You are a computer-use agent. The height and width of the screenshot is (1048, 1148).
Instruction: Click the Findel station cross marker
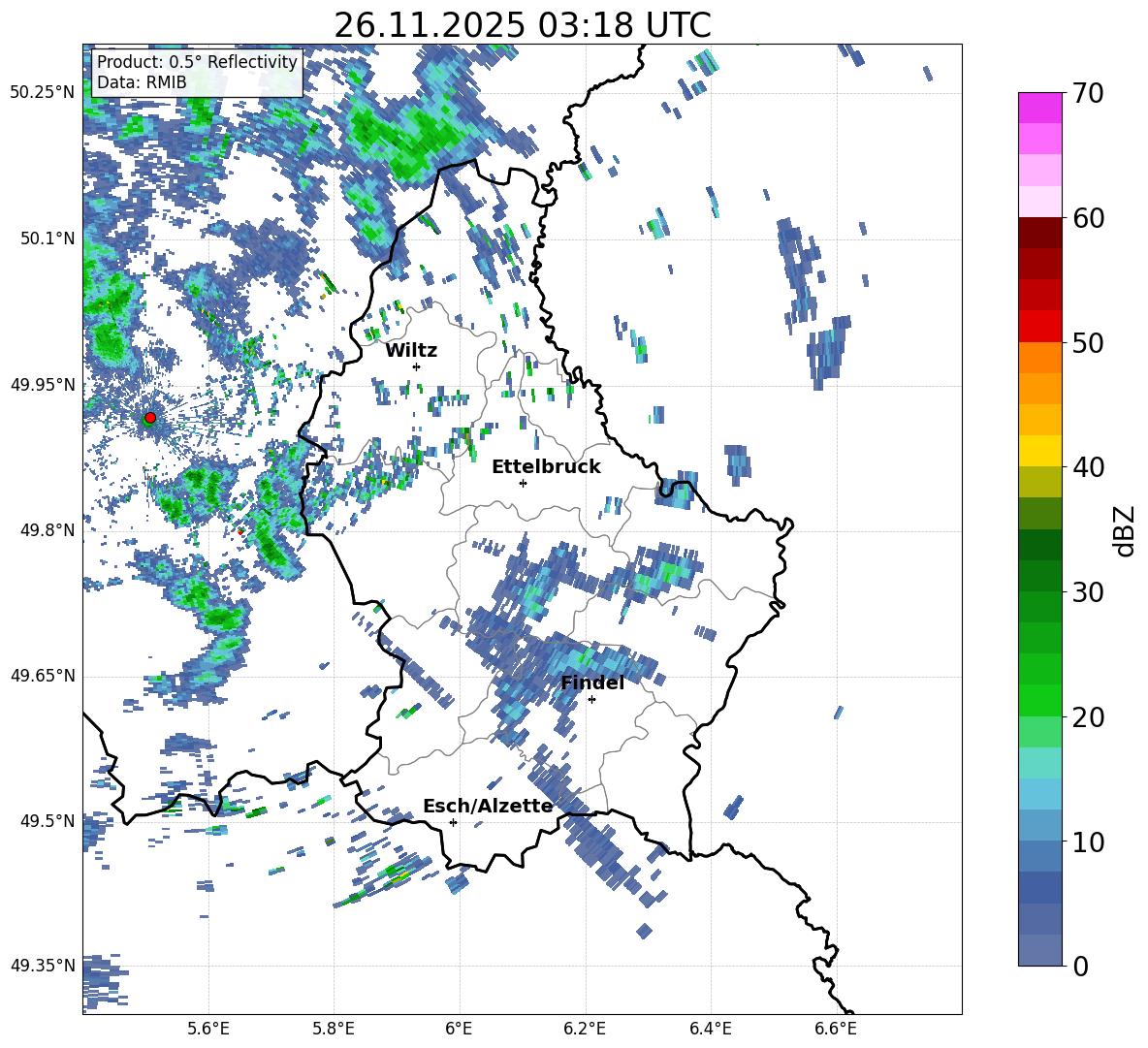tap(591, 700)
